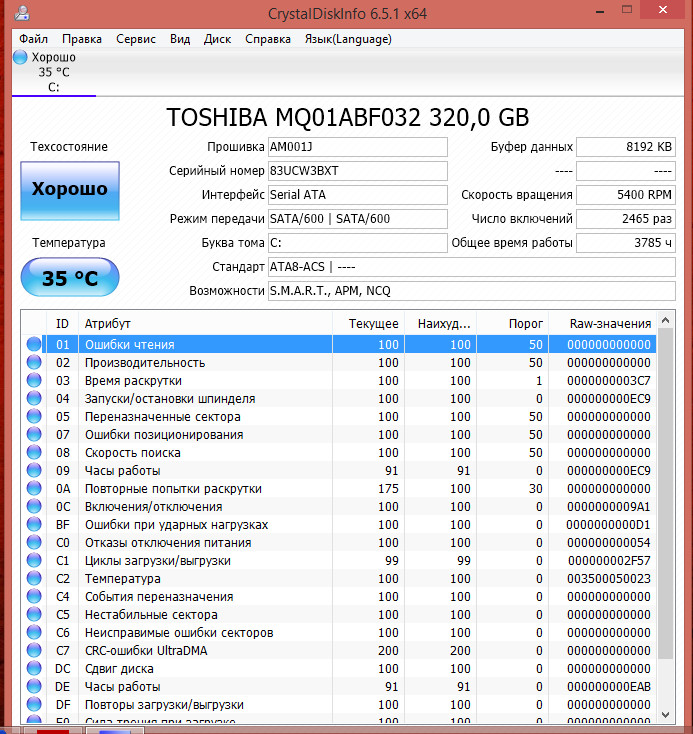Click the total hours field 3785 ч
The image size is (693, 734).
pos(626,242)
